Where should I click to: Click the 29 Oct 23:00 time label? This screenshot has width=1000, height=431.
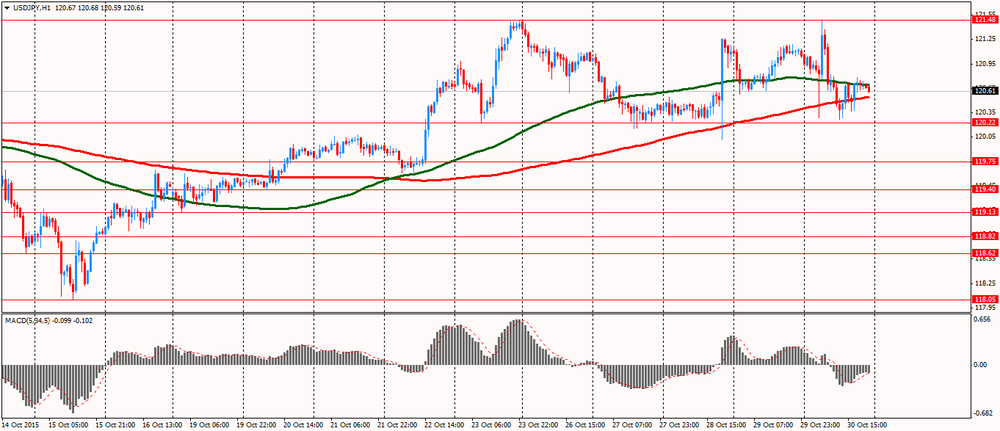(820, 424)
